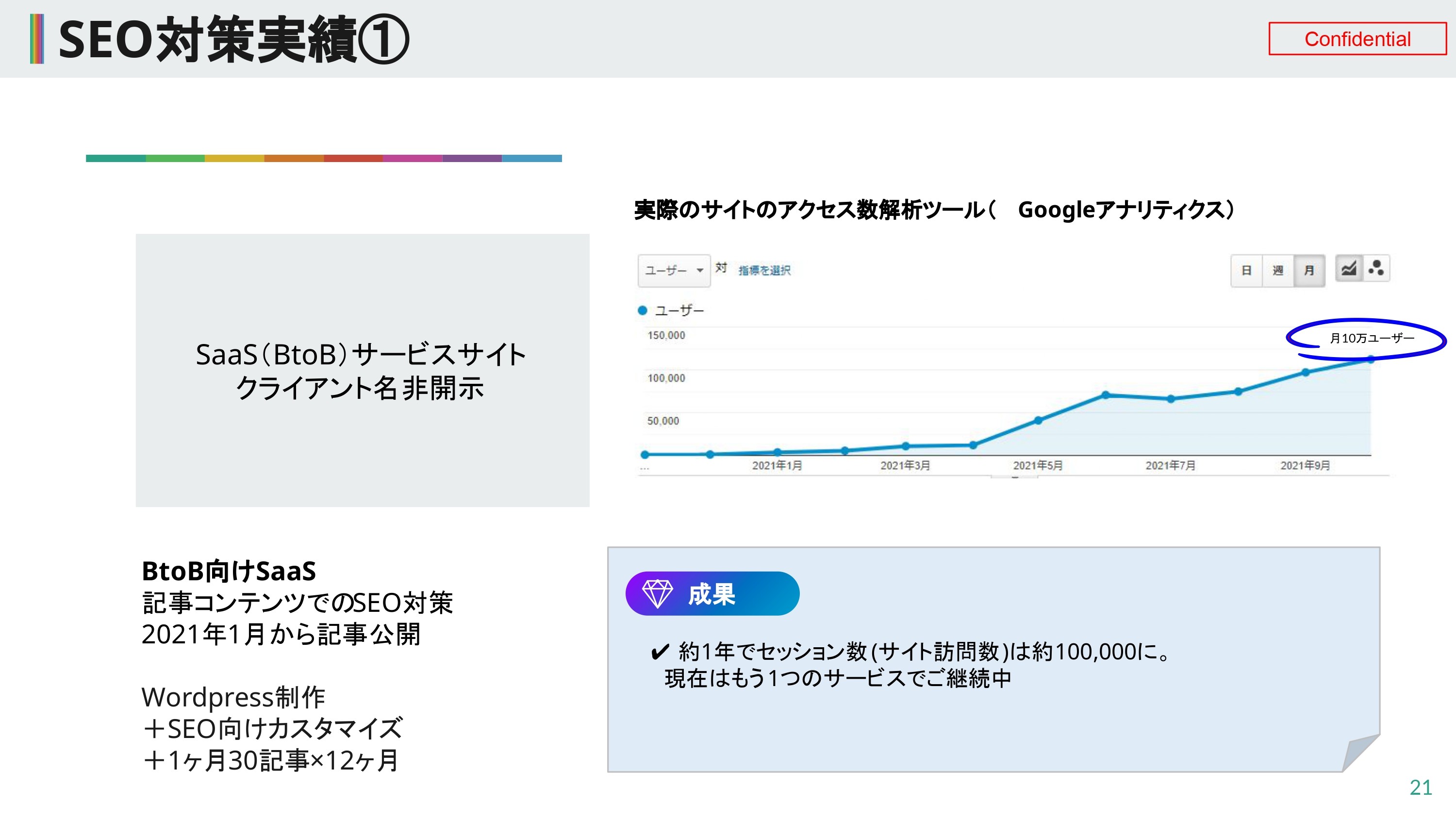Click the 2021年3月 axis label
Viewport: 1456px width, 819px height.
coord(905,465)
